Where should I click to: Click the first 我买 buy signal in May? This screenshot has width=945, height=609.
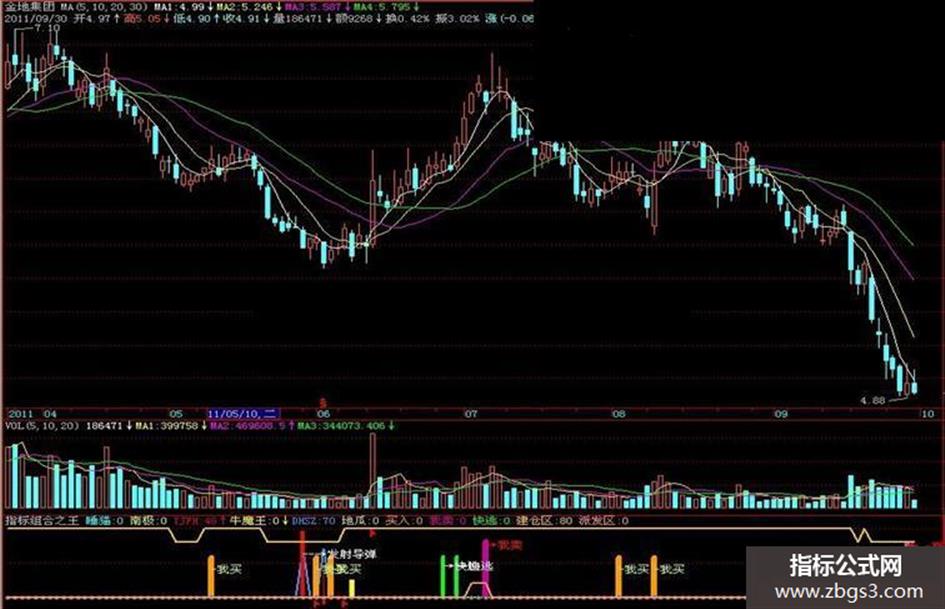point(229,569)
